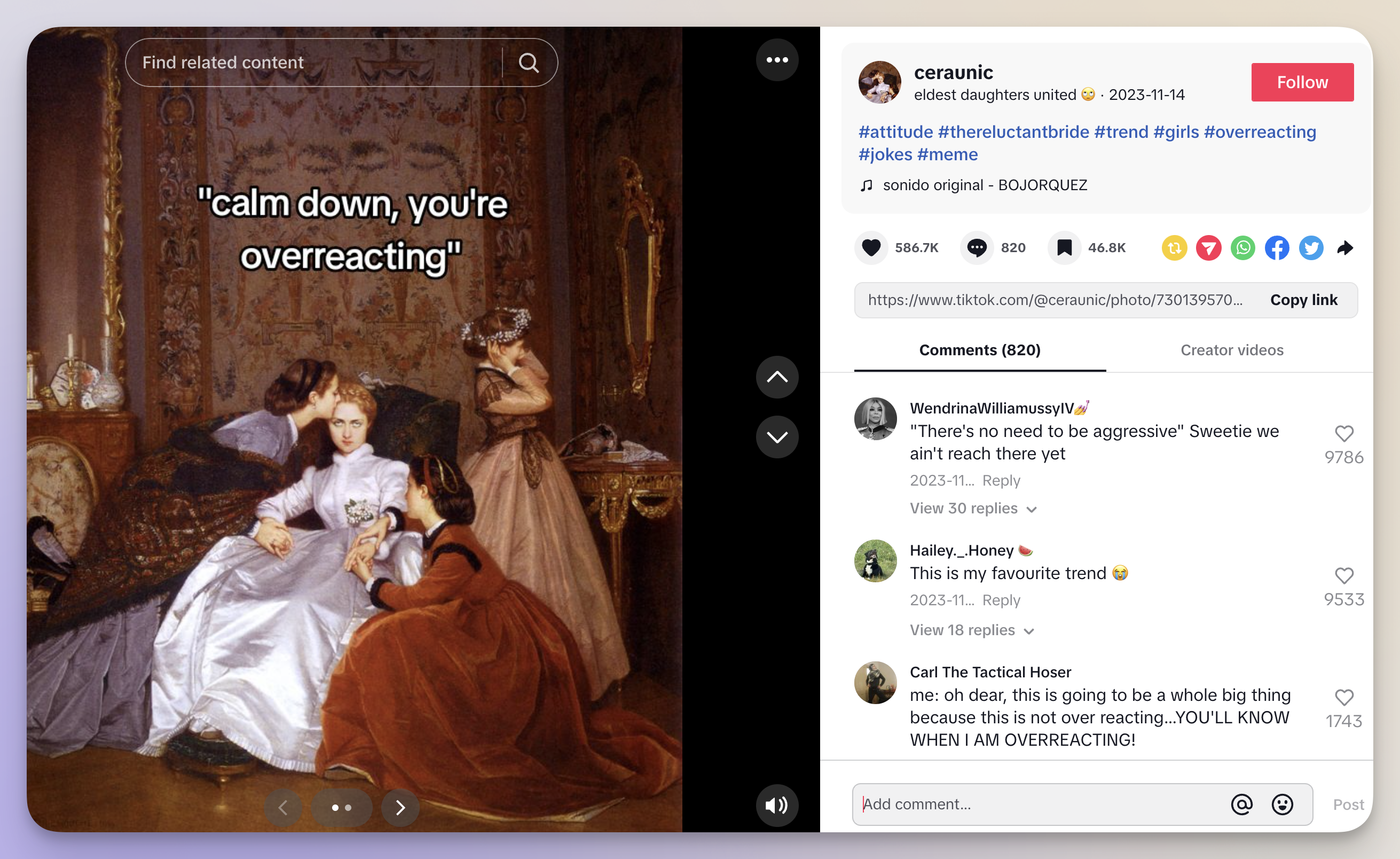Viewport: 1400px width, 859px height.
Task: Expand View 30 replies
Action: (x=973, y=508)
